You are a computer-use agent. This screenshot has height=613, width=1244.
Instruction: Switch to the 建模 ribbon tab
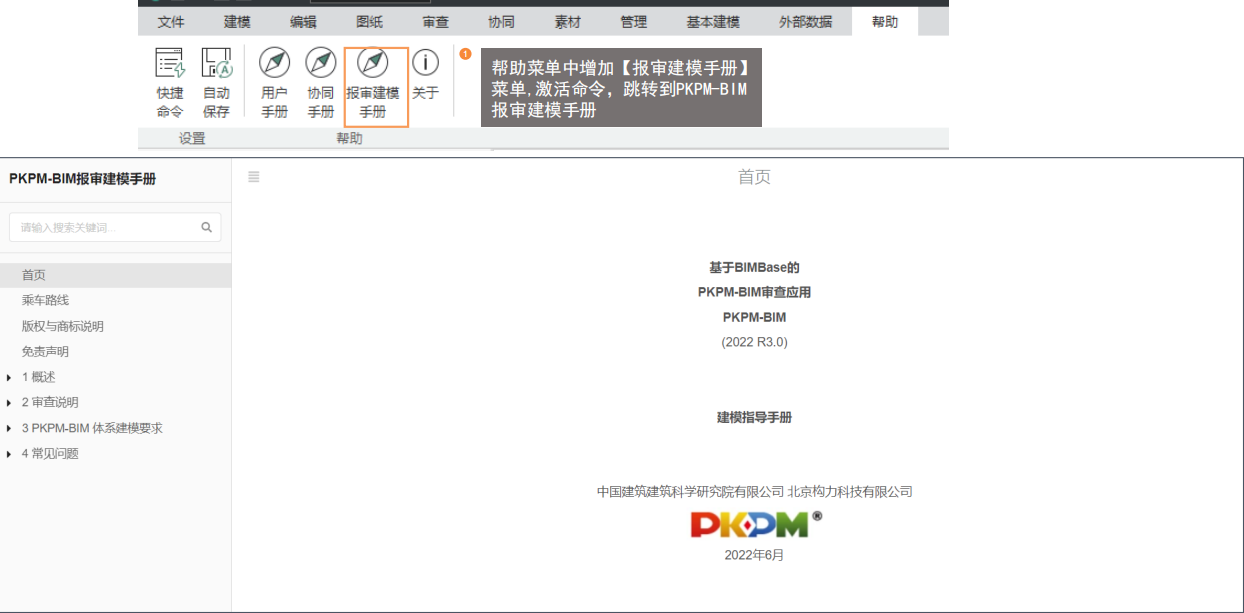pos(237,22)
